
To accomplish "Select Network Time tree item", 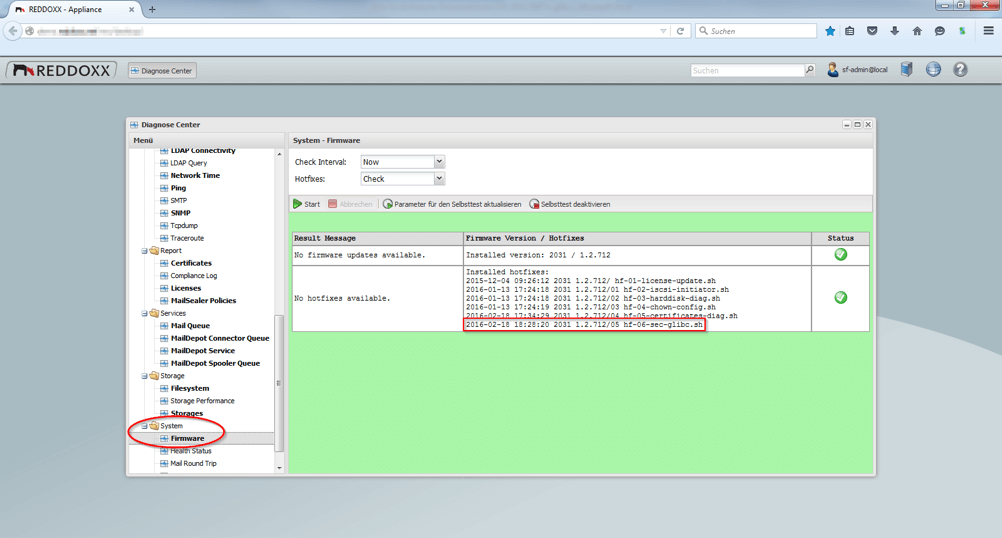I will (195, 175).
